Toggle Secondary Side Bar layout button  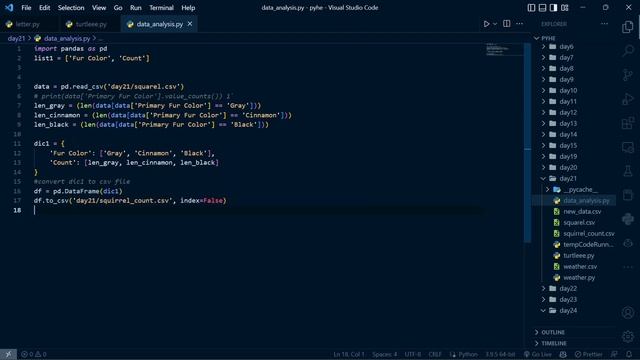[553, 8]
